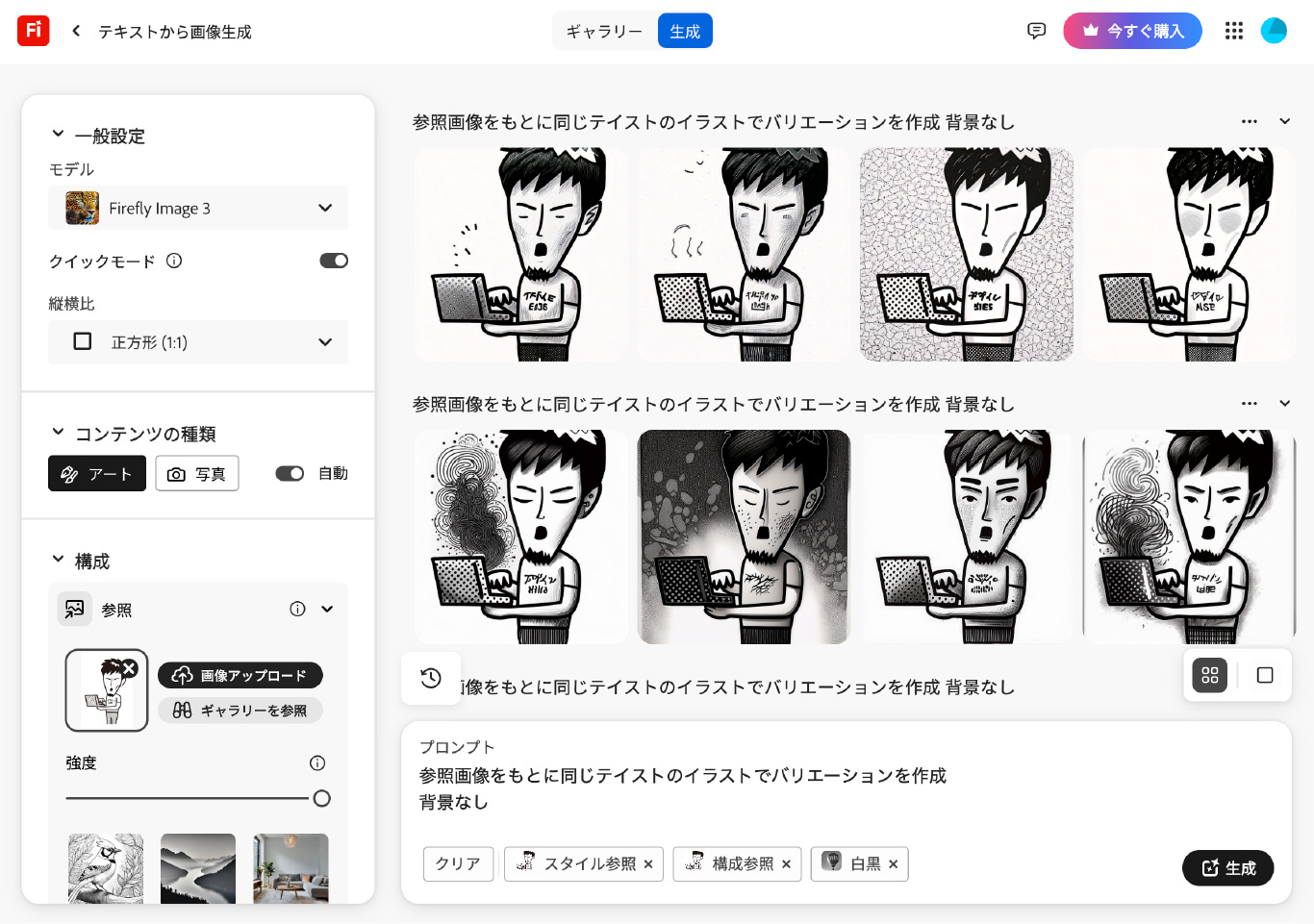Toggle the 自動 content type switch
This screenshot has width=1314, height=924.
(x=290, y=473)
